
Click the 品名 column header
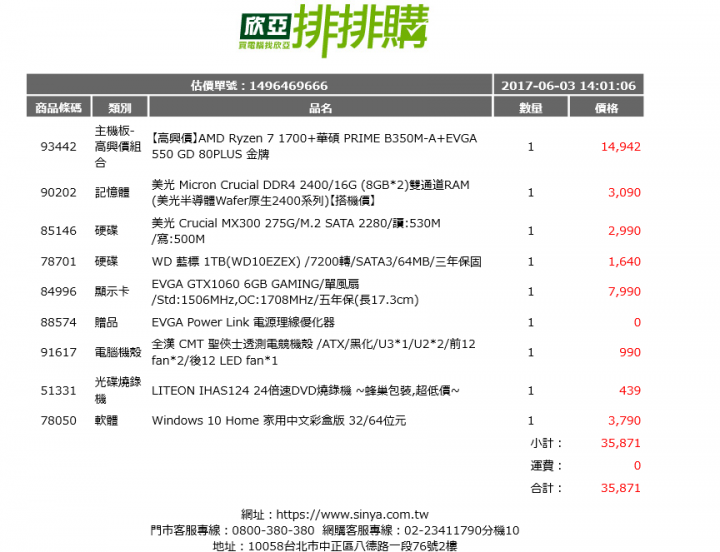321,107
